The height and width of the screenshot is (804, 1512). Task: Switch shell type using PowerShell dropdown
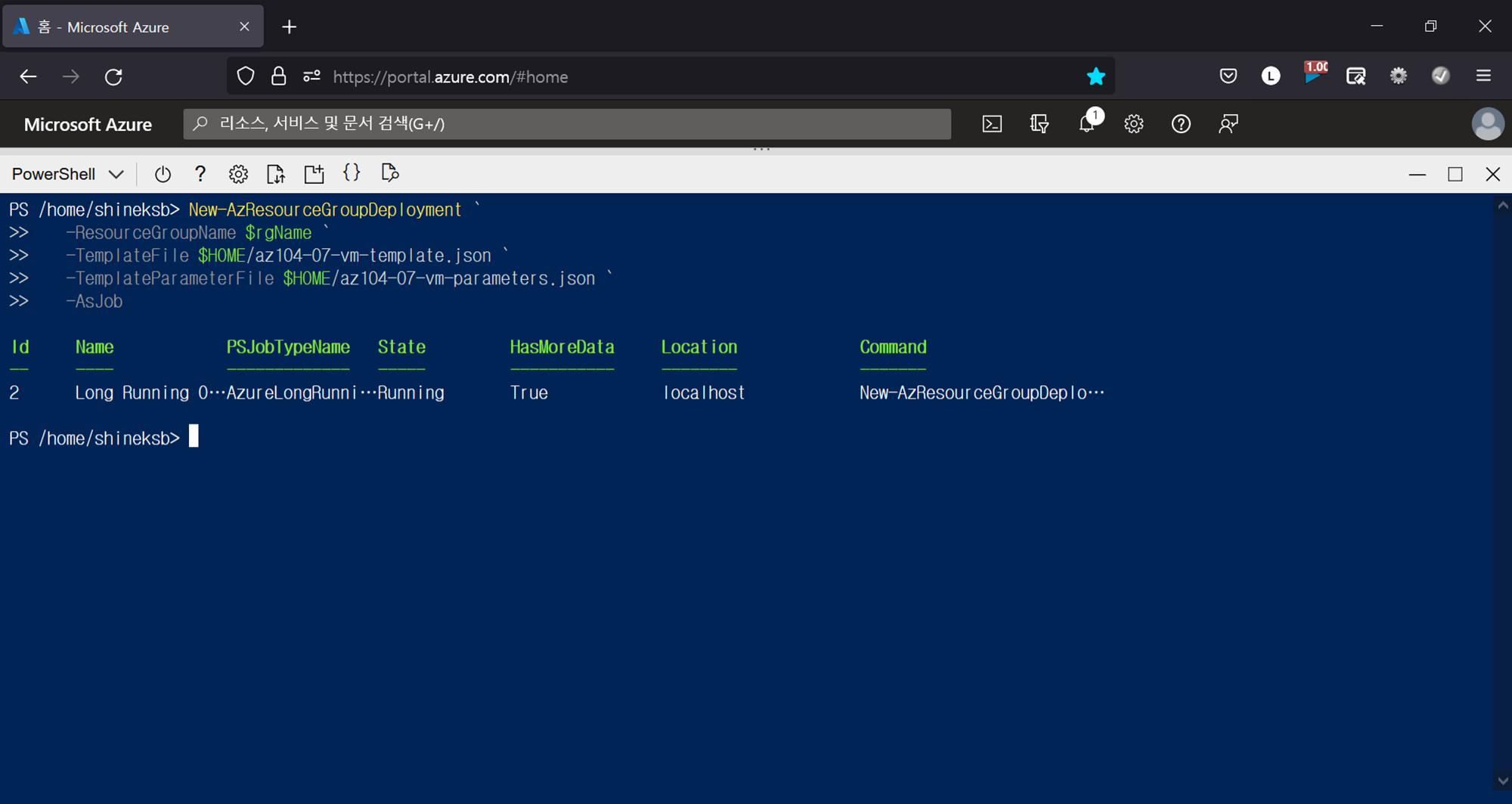coord(67,174)
